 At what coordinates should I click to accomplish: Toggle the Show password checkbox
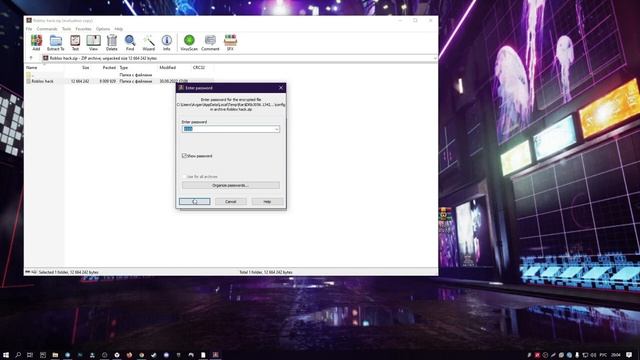pyautogui.click(x=184, y=156)
